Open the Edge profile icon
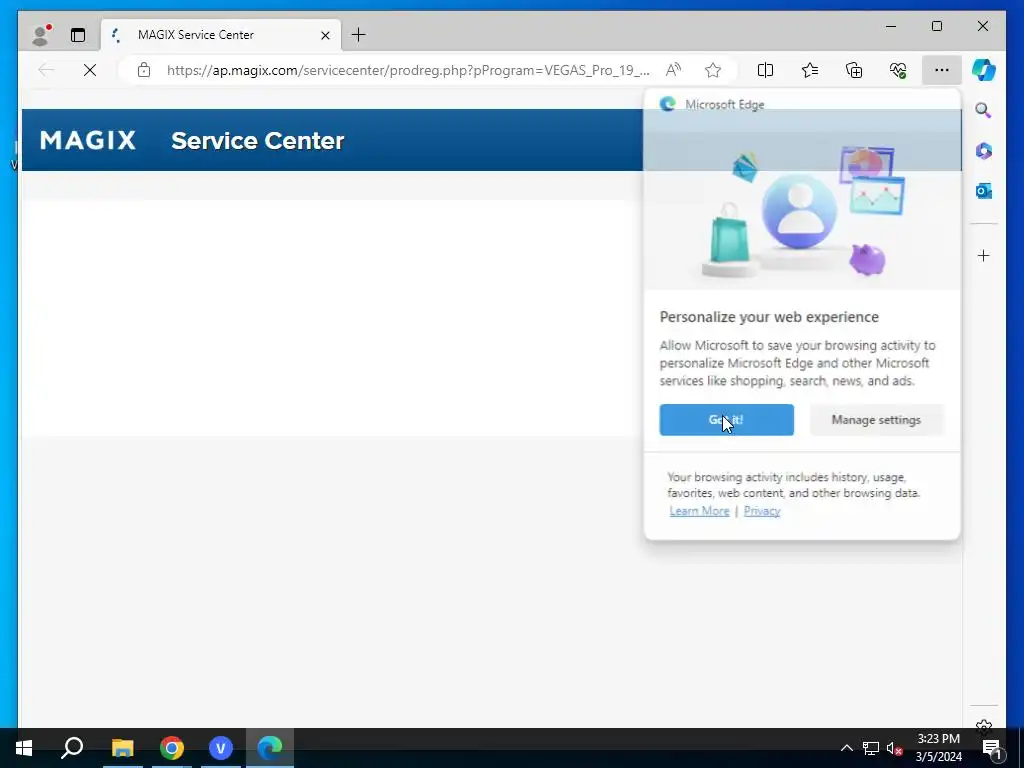This screenshot has width=1024, height=768. 41,35
